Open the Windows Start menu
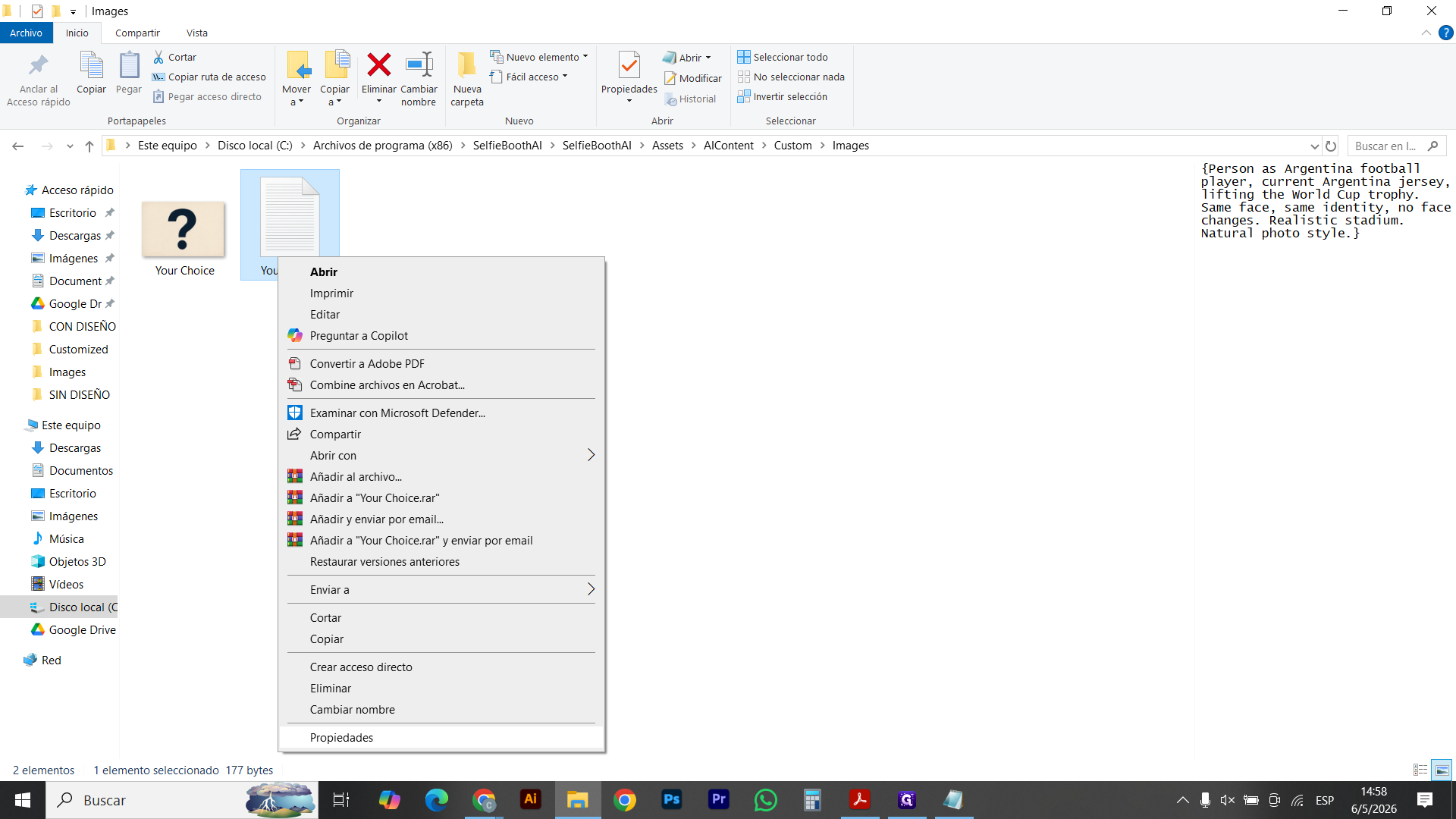This screenshot has width=1456, height=819. [x=23, y=799]
